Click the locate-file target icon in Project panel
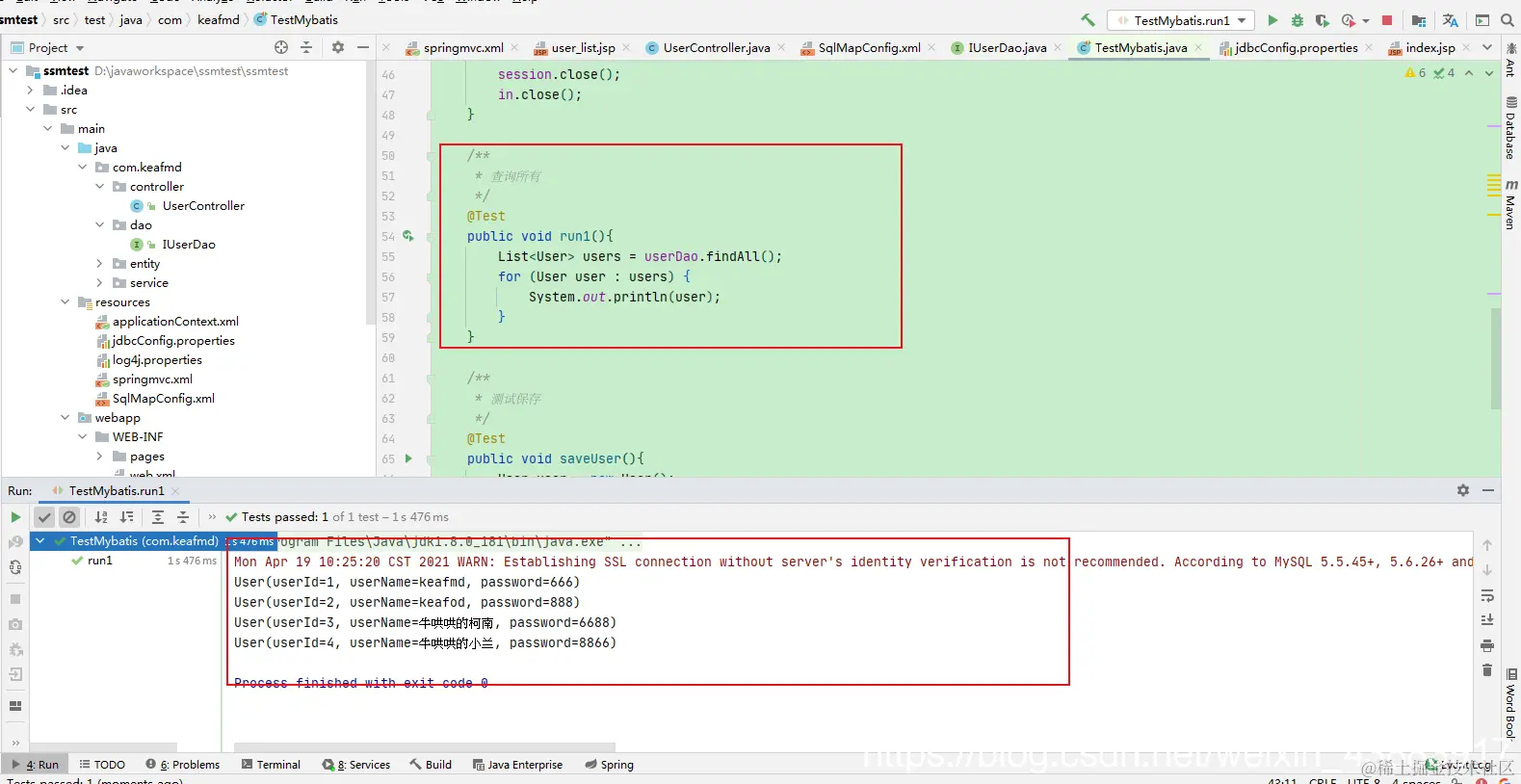 pyautogui.click(x=281, y=47)
